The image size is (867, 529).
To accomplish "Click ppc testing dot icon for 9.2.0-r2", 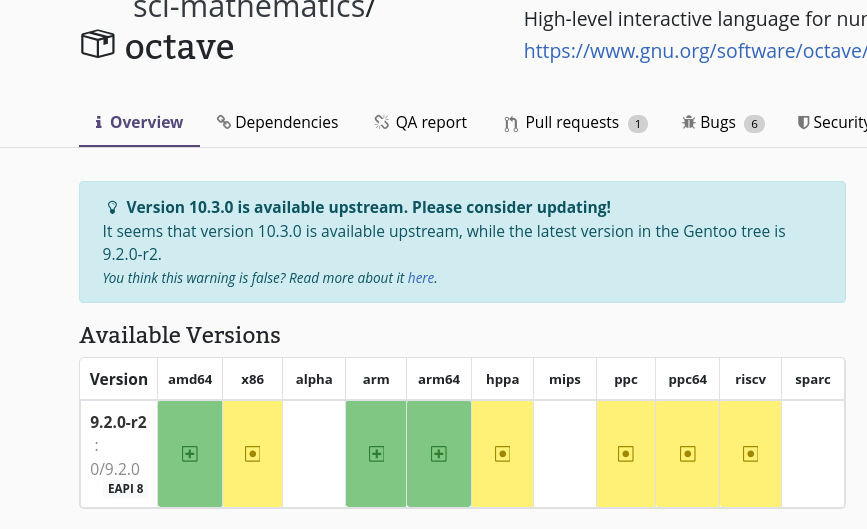I will (625, 454).
